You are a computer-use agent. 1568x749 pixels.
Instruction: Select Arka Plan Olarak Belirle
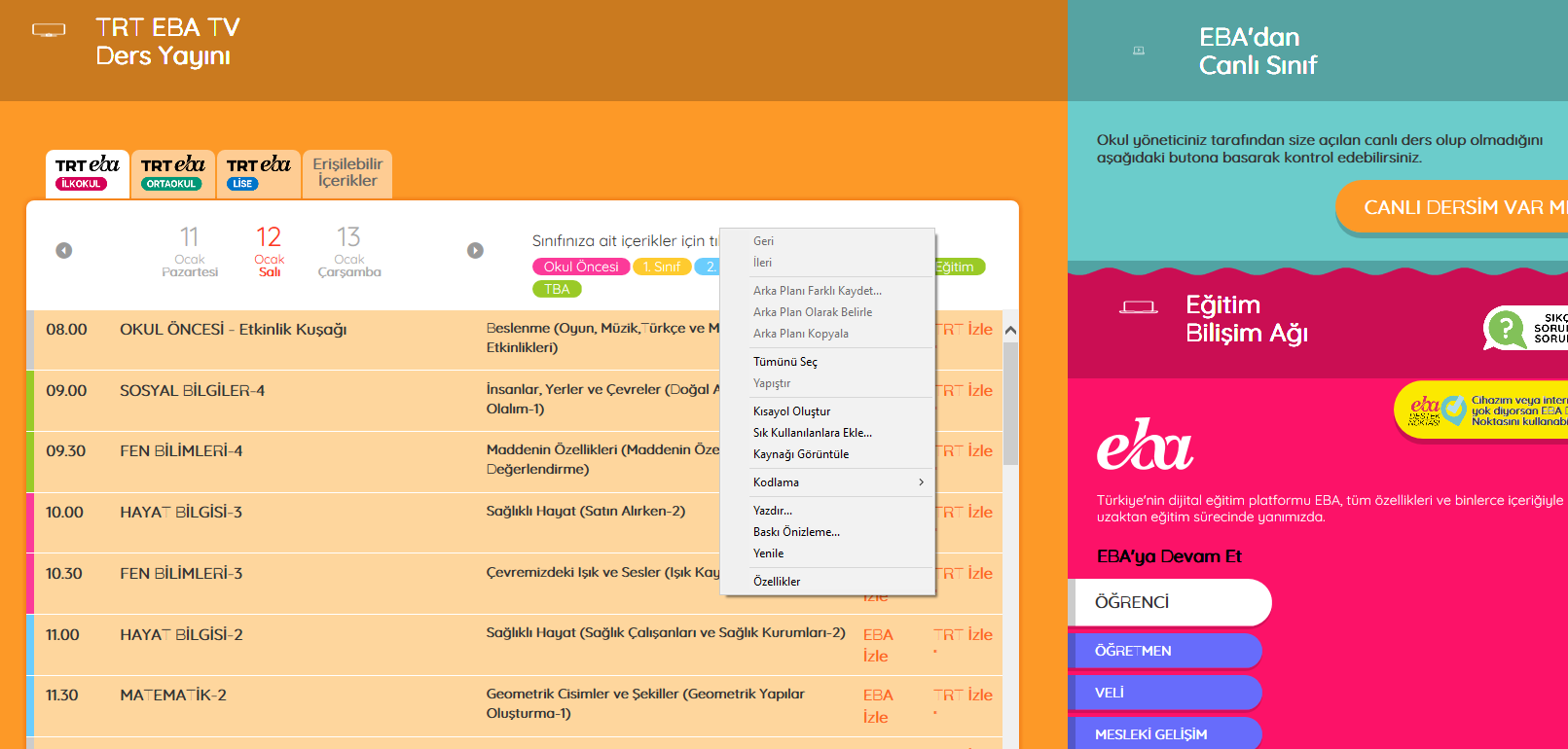tap(827, 312)
